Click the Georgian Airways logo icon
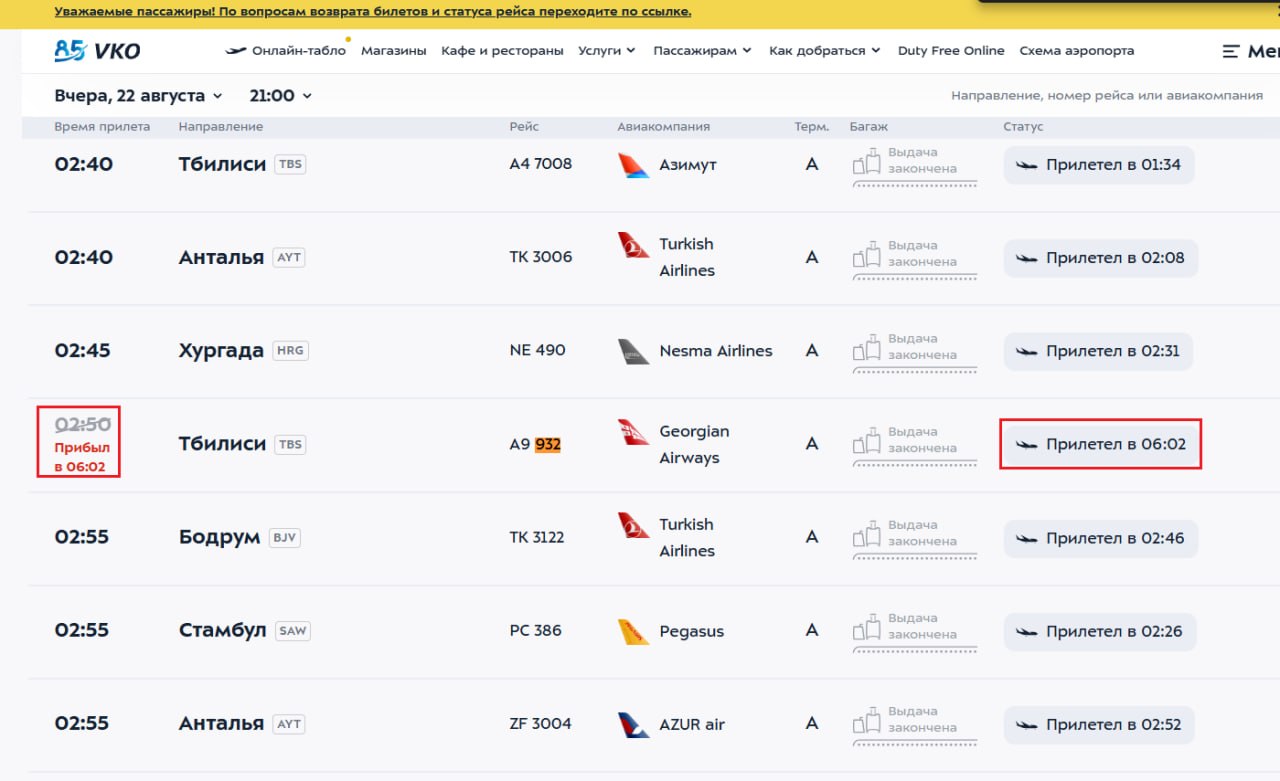Screen dimensions: 1280x781 pos(633,432)
